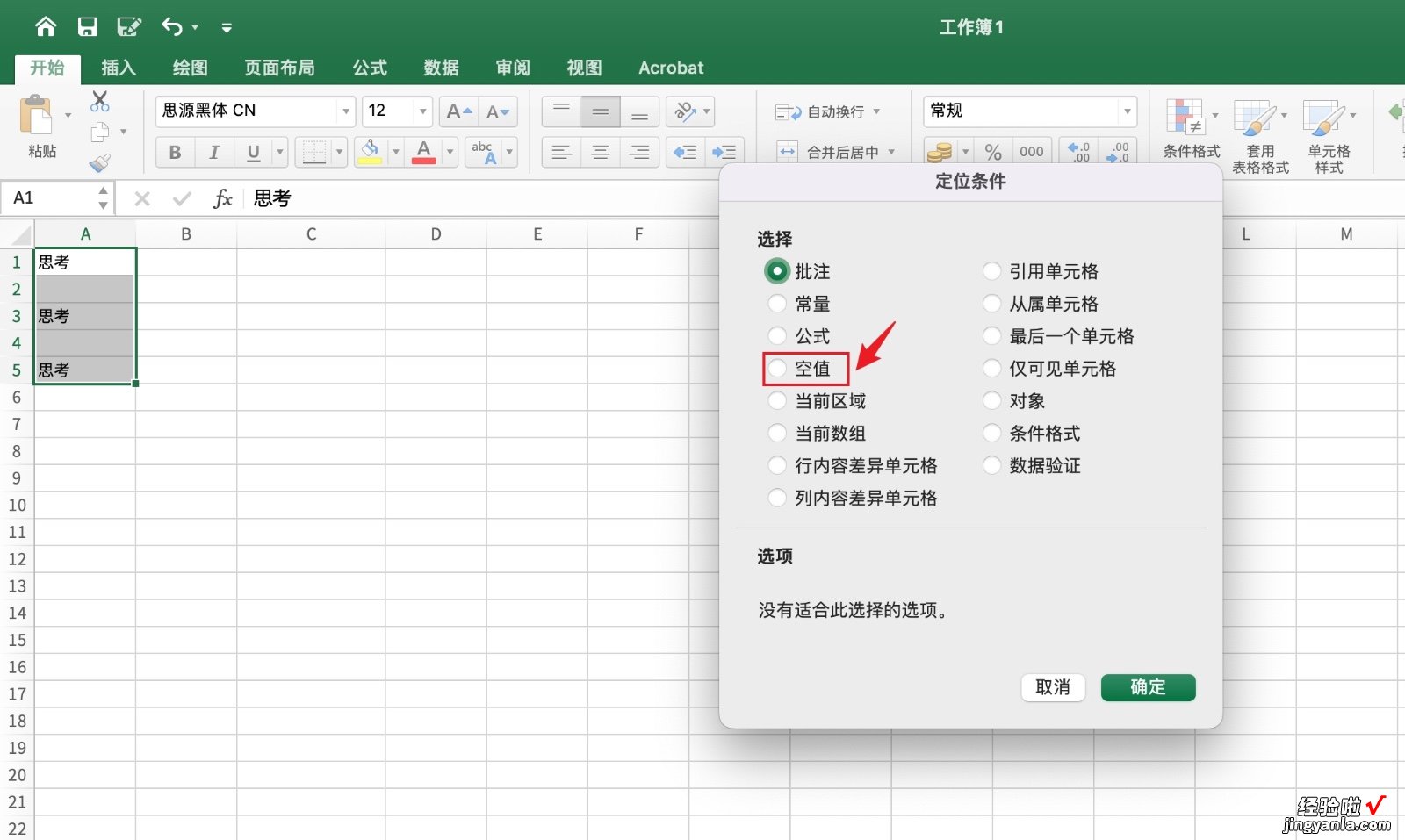
Task: Open Cell Styles gallery
Action: pyautogui.click(x=1329, y=135)
